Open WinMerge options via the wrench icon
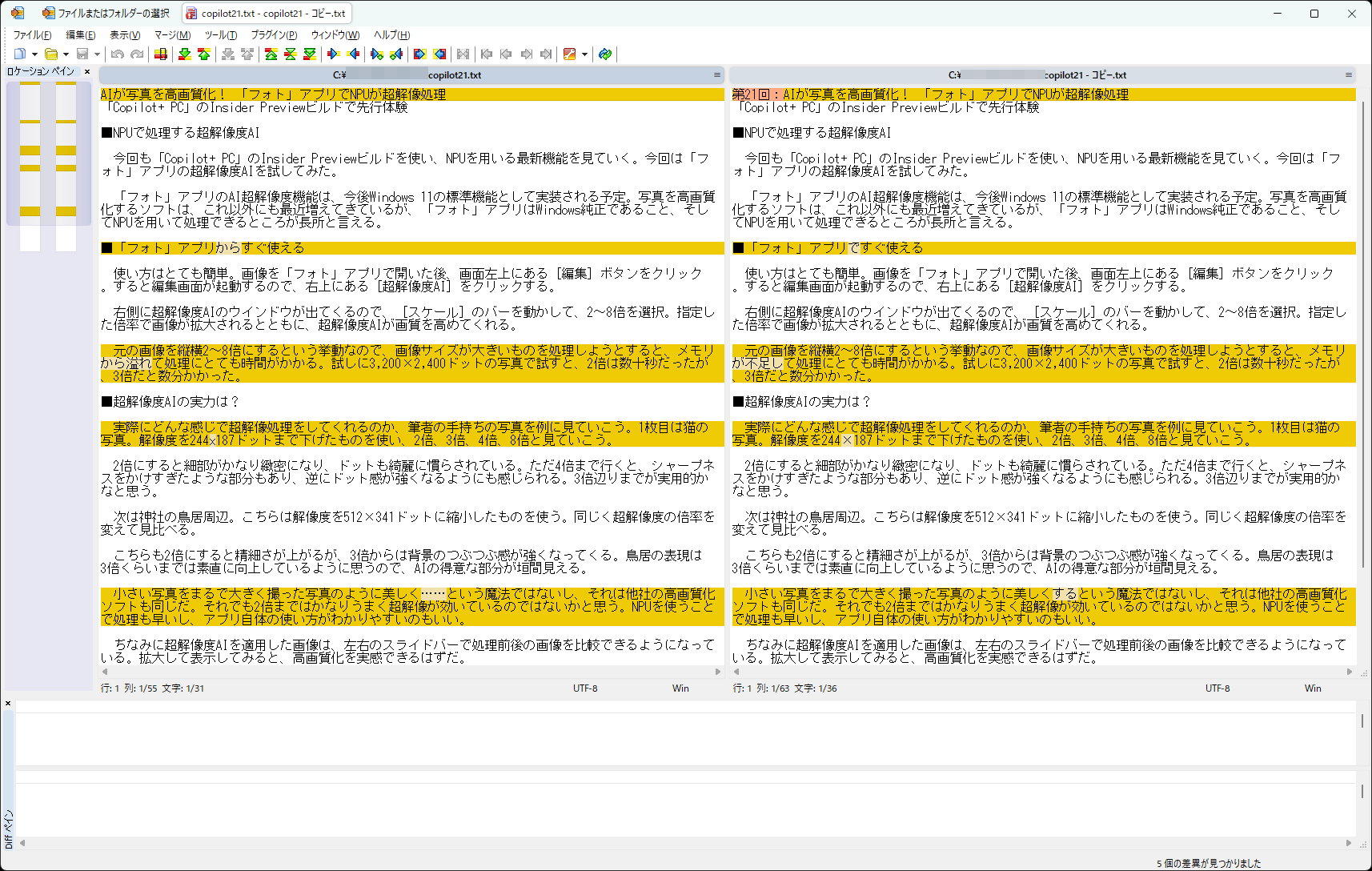Viewport: 1372px width, 871px height. click(x=571, y=54)
